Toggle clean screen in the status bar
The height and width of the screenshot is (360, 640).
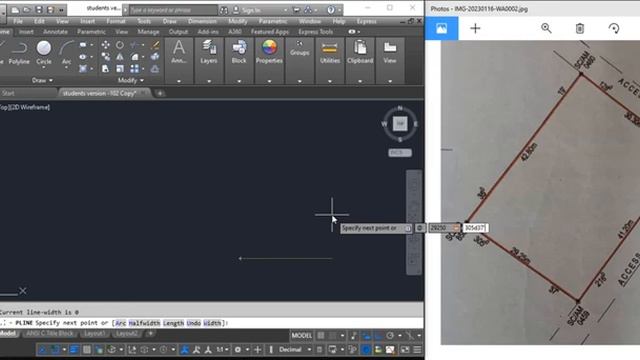pyautogui.click(x=405, y=349)
